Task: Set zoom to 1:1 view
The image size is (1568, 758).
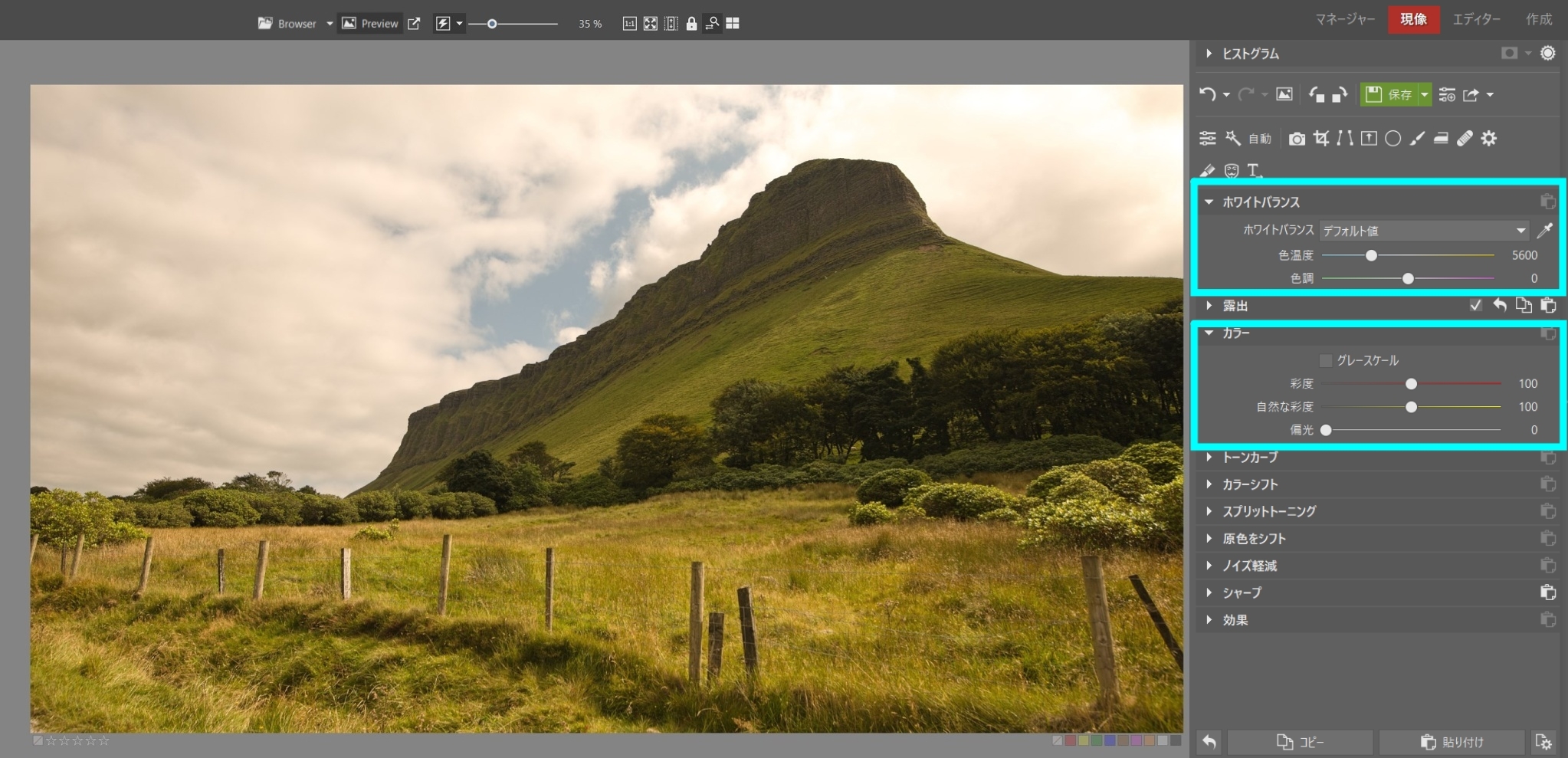Action: pyautogui.click(x=629, y=24)
